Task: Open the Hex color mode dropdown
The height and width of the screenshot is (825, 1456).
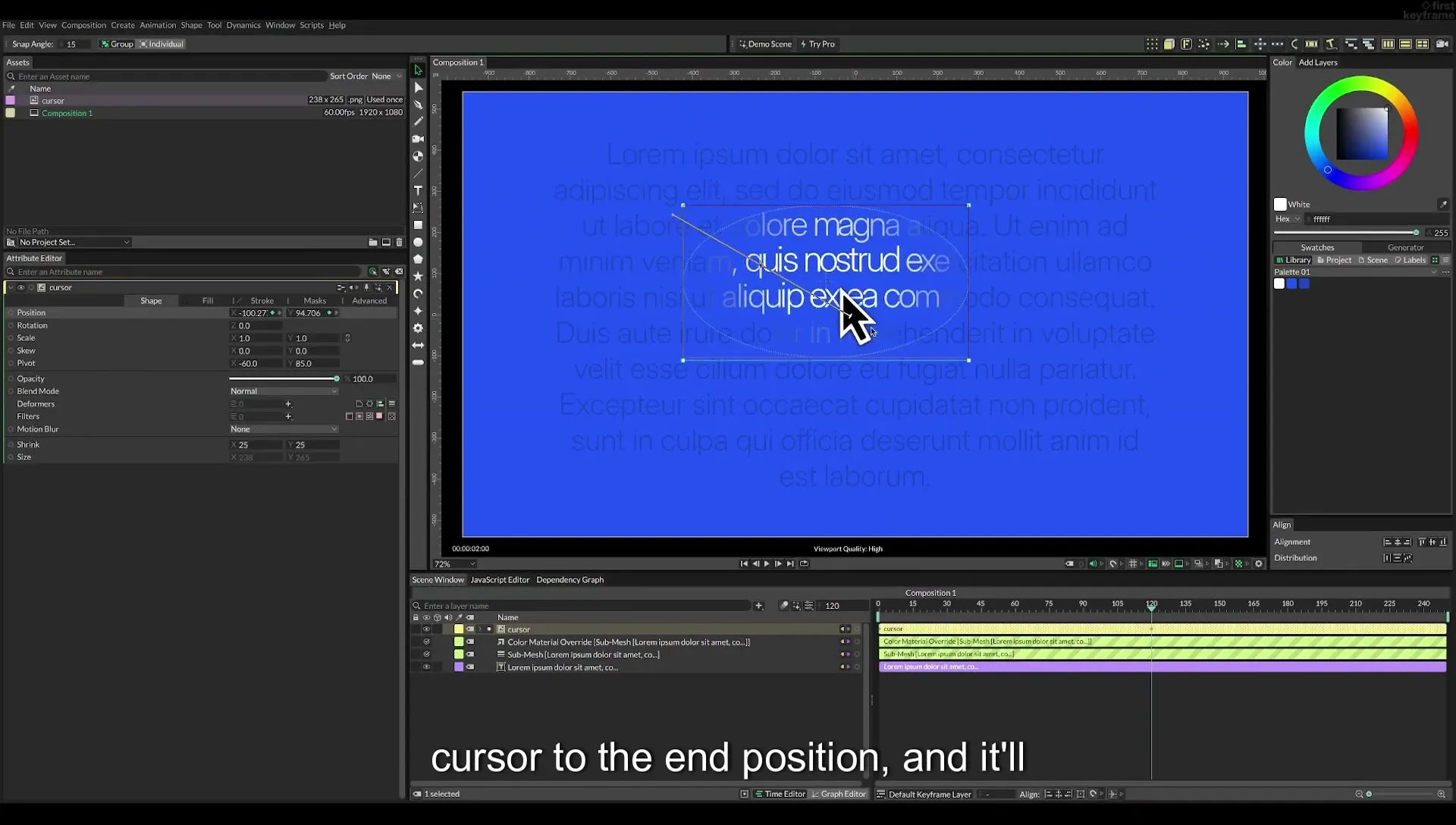Action: [1288, 219]
